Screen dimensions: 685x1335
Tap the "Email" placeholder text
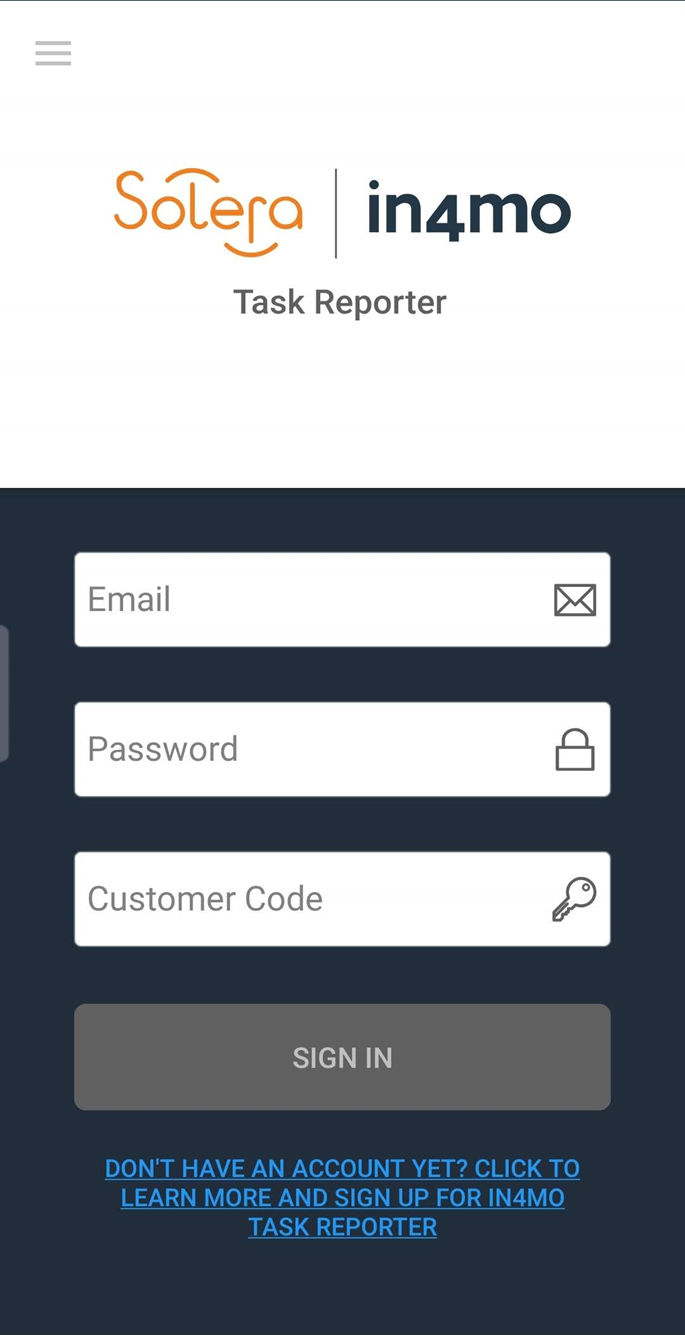click(x=129, y=600)
